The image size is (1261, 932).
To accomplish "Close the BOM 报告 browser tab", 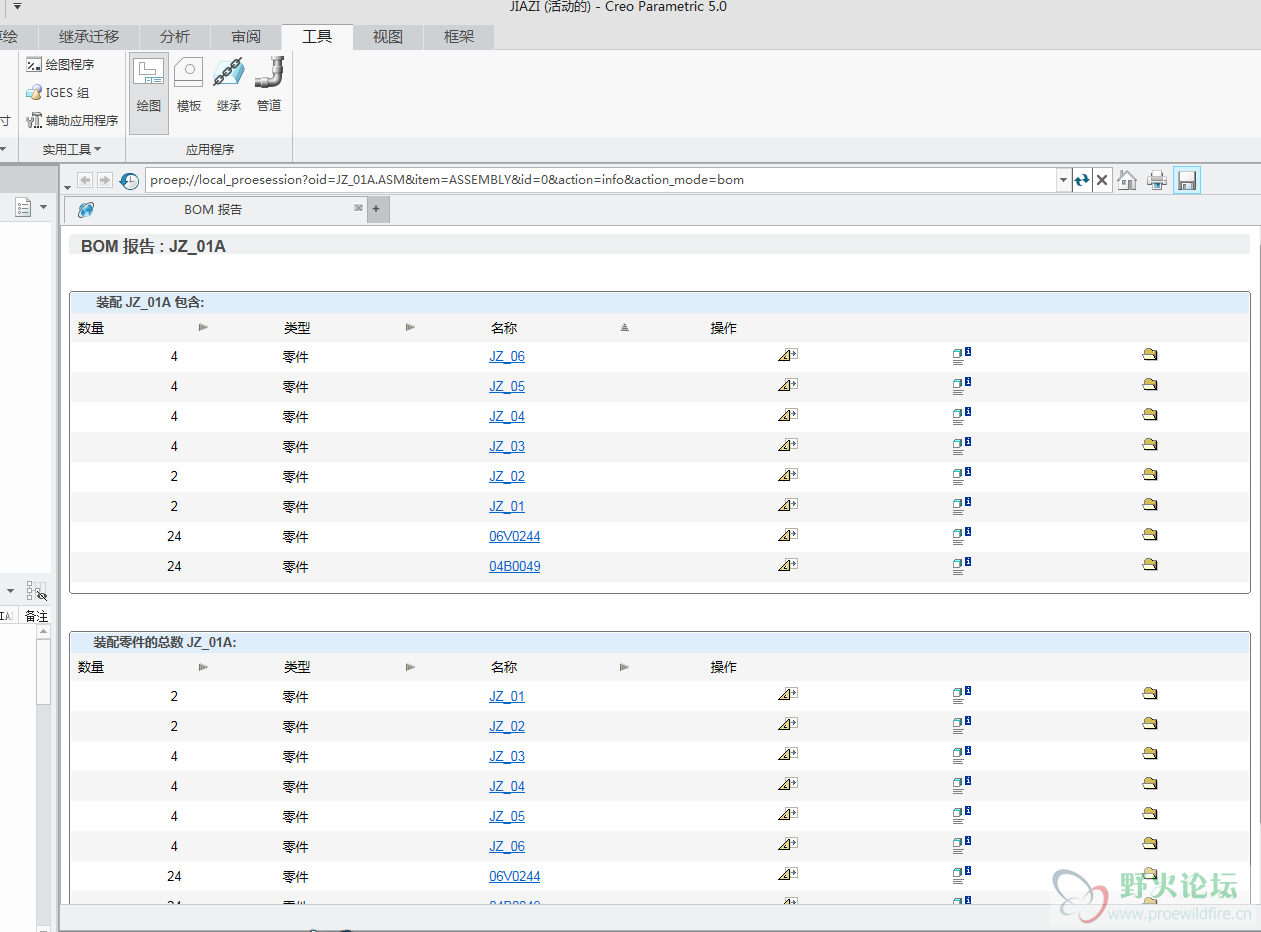I will point(358,208).
